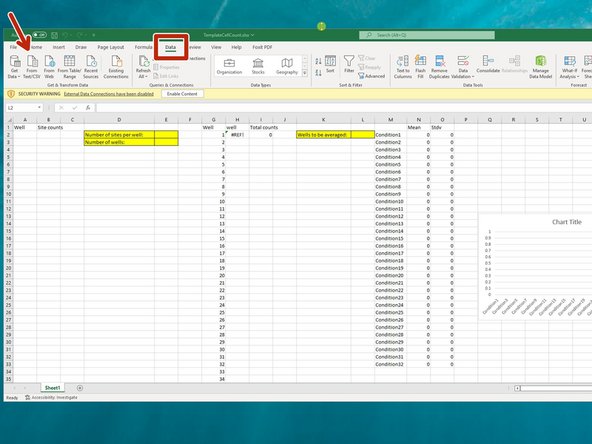This screenshot has height=444, width=592.
Task: Expand the Data Types gallery
Action: 305,73
